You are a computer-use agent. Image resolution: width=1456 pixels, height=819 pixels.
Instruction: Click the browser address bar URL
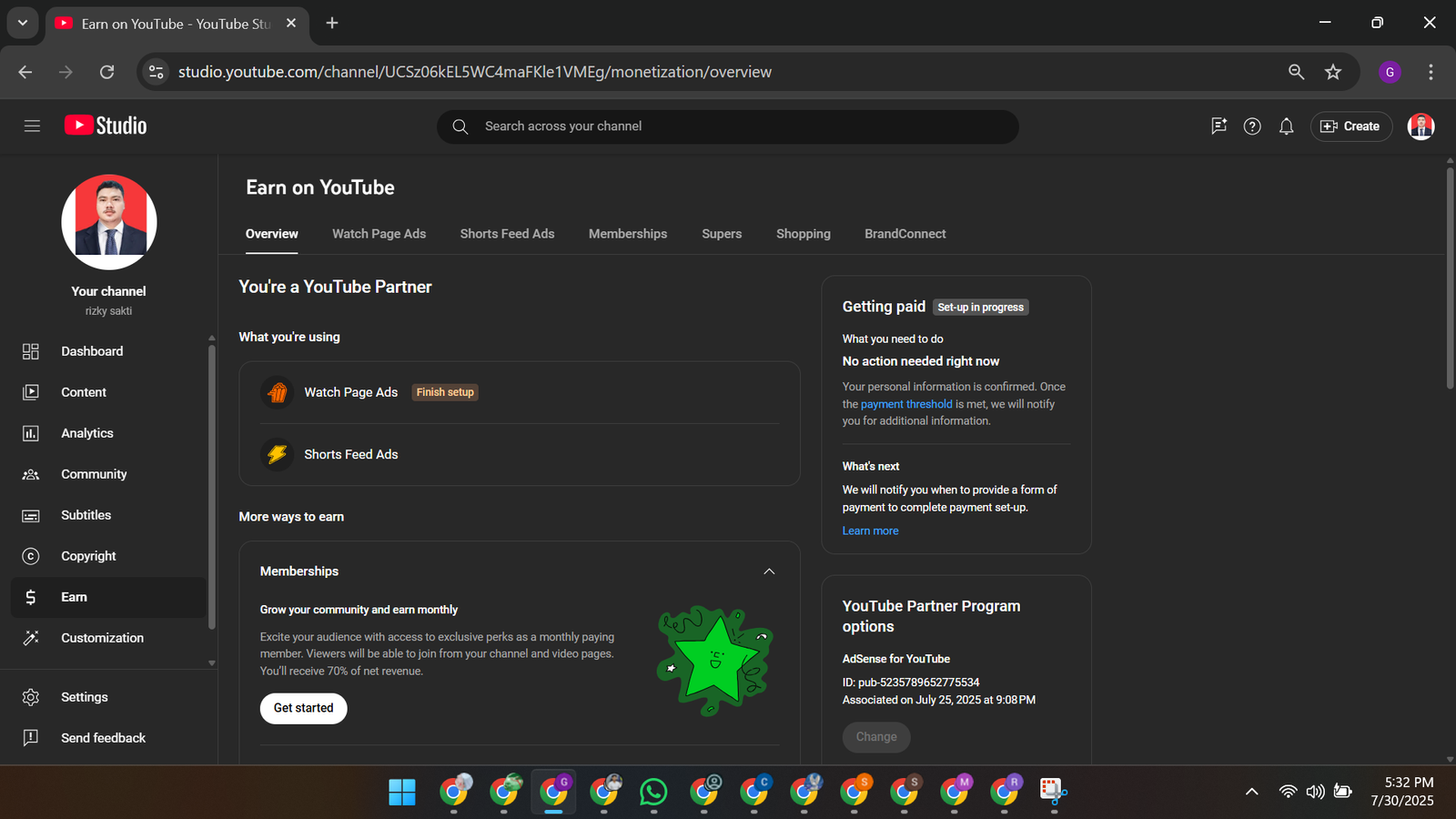point(475,72)
